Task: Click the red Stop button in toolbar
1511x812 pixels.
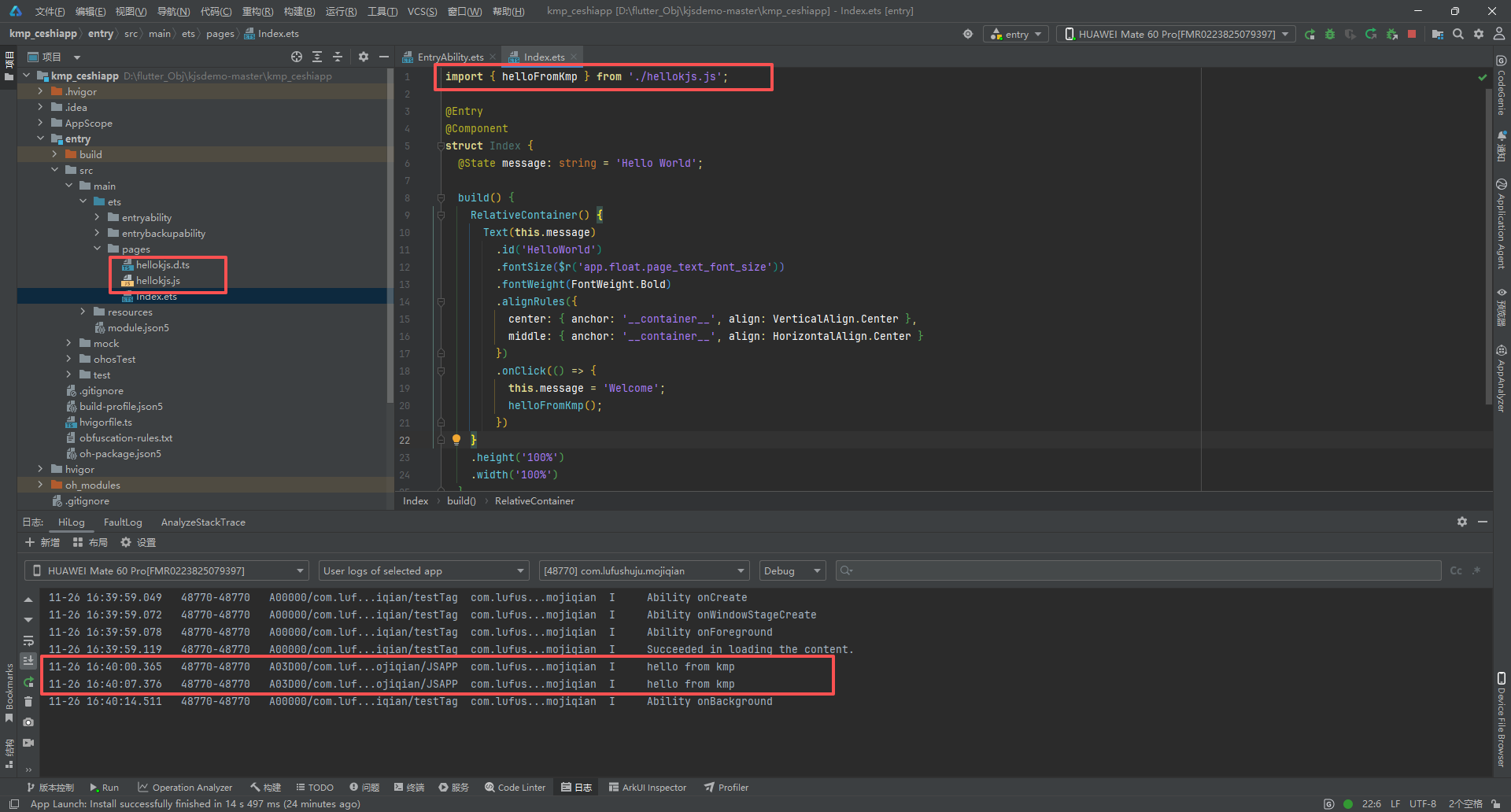Action: 1412,34
